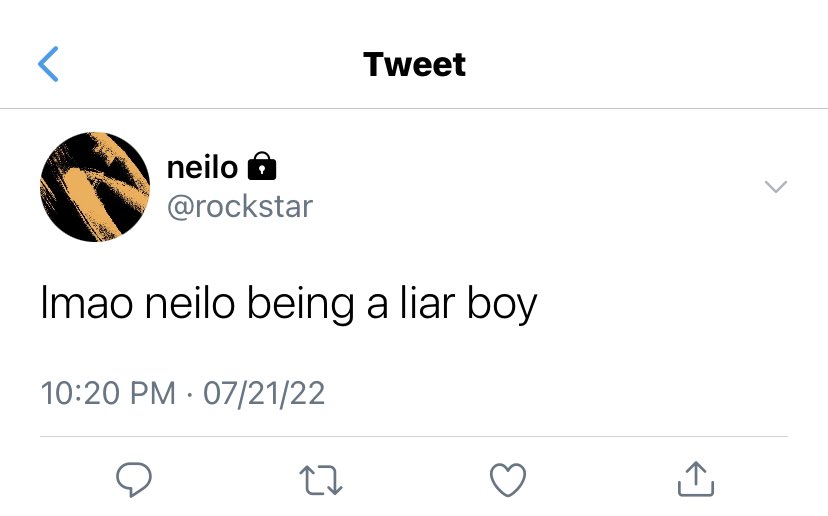Reply with the speech bubble icon
828x516 pixels.
point(134,480)
